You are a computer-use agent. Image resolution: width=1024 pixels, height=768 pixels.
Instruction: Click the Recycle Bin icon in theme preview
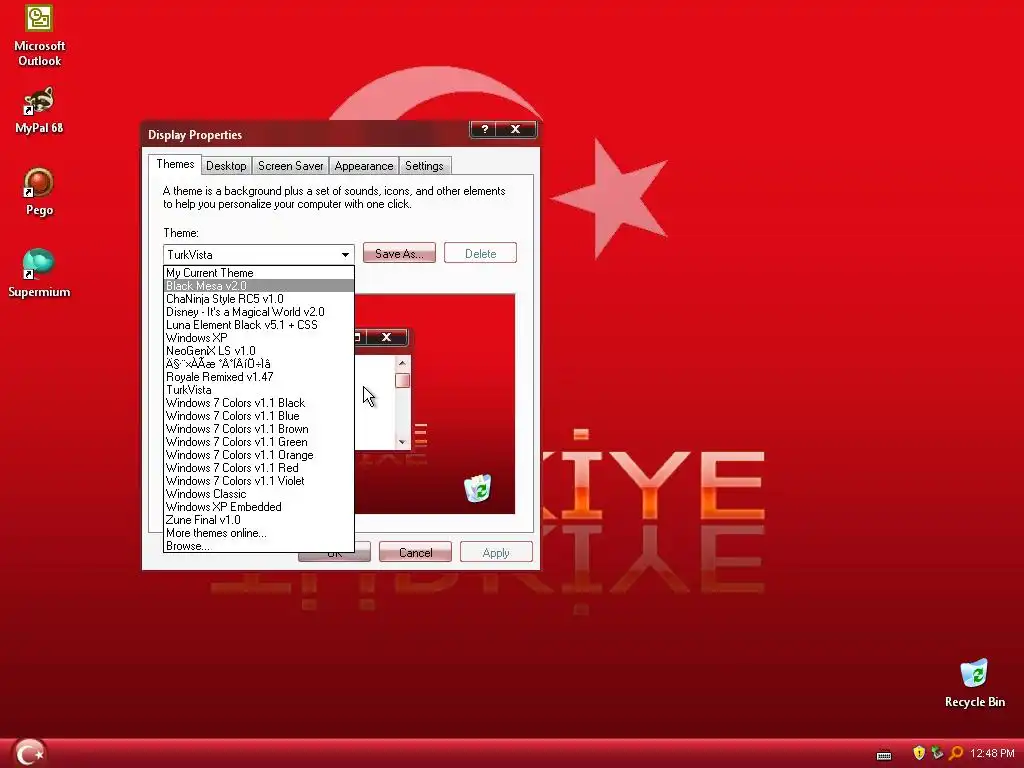[x=478, y=488]
